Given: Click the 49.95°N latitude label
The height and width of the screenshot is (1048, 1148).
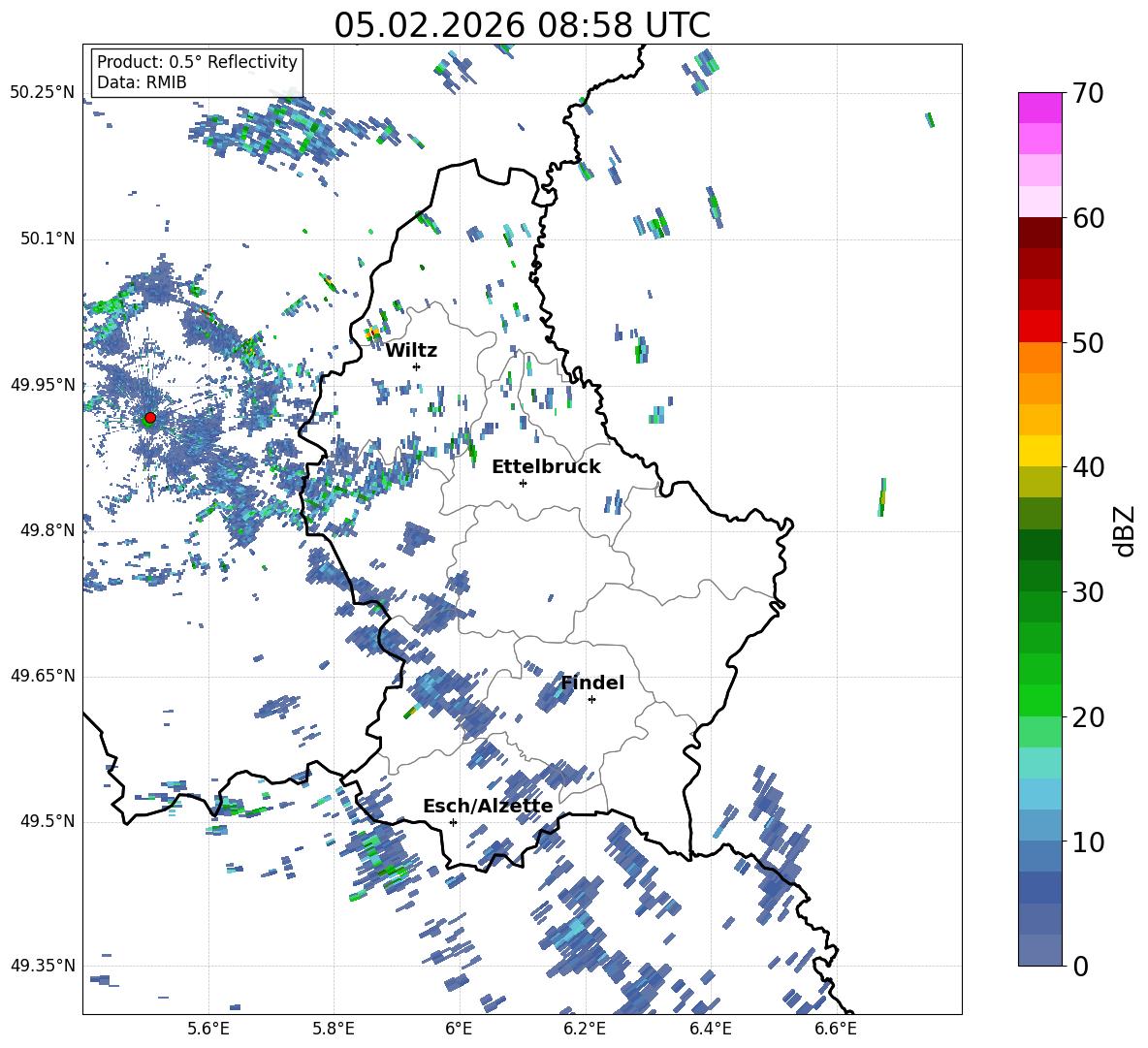Looking at the screenshot, I should click(43, 384).
